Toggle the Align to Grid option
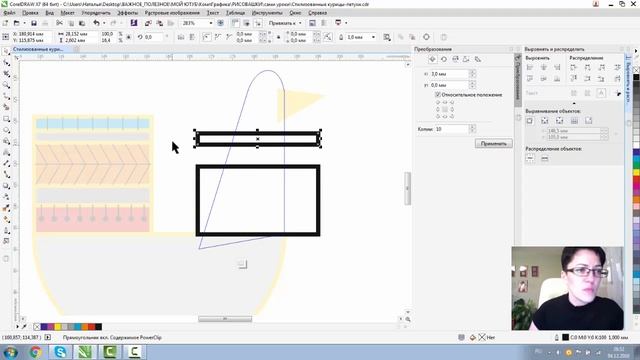This screenshot has height=360, width=640. (574, 121)
